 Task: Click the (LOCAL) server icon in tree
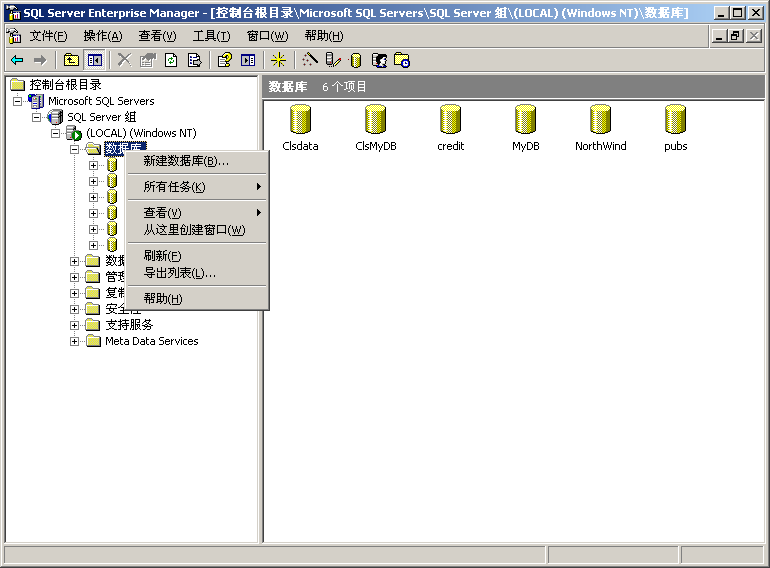pos(74,133)
